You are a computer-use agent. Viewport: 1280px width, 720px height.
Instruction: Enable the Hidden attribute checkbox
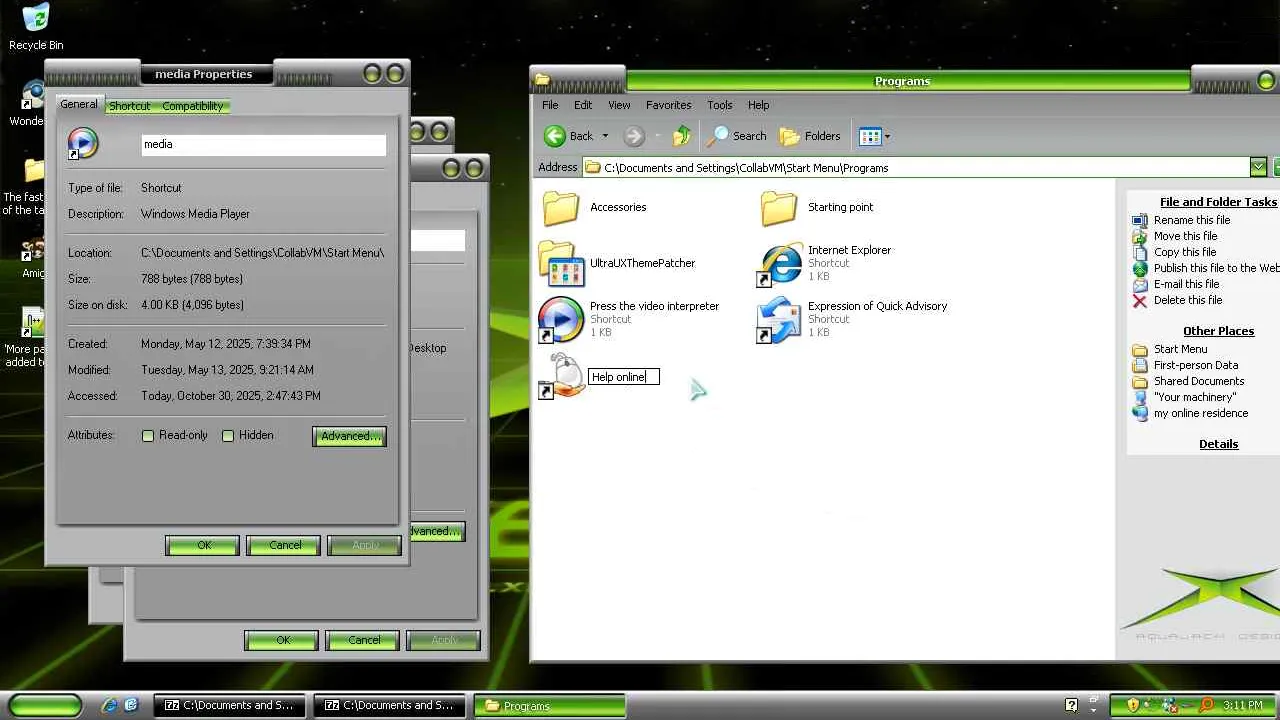point(228,436)
